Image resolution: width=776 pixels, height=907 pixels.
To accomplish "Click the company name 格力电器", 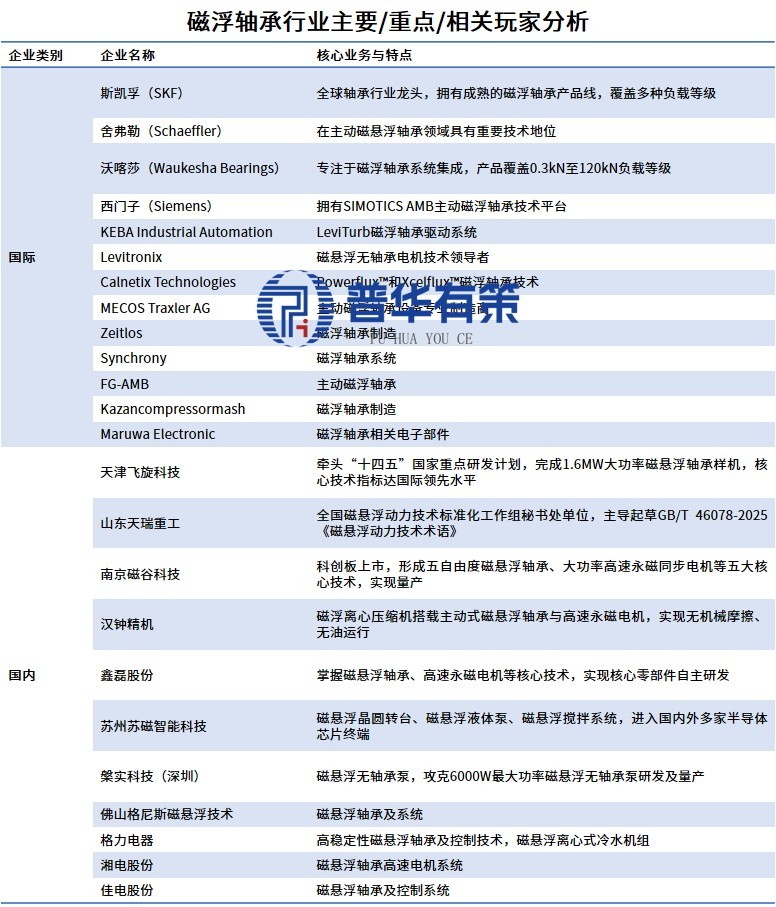I will [127, 840].
